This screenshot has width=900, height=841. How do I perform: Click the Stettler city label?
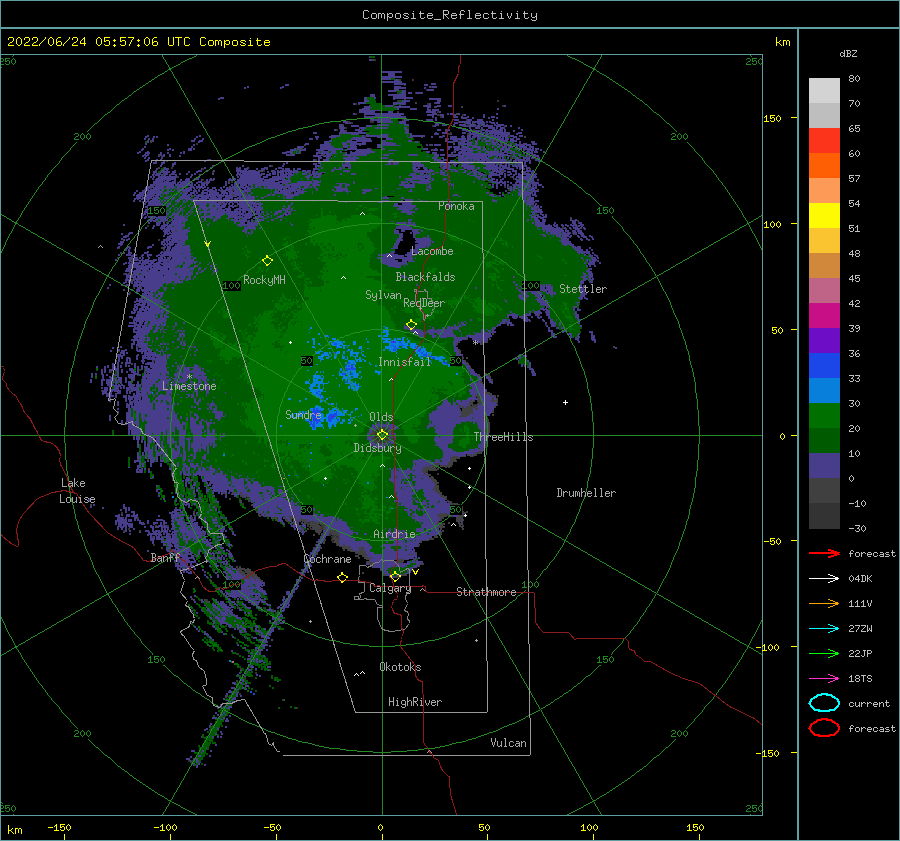tap(583, 289)
